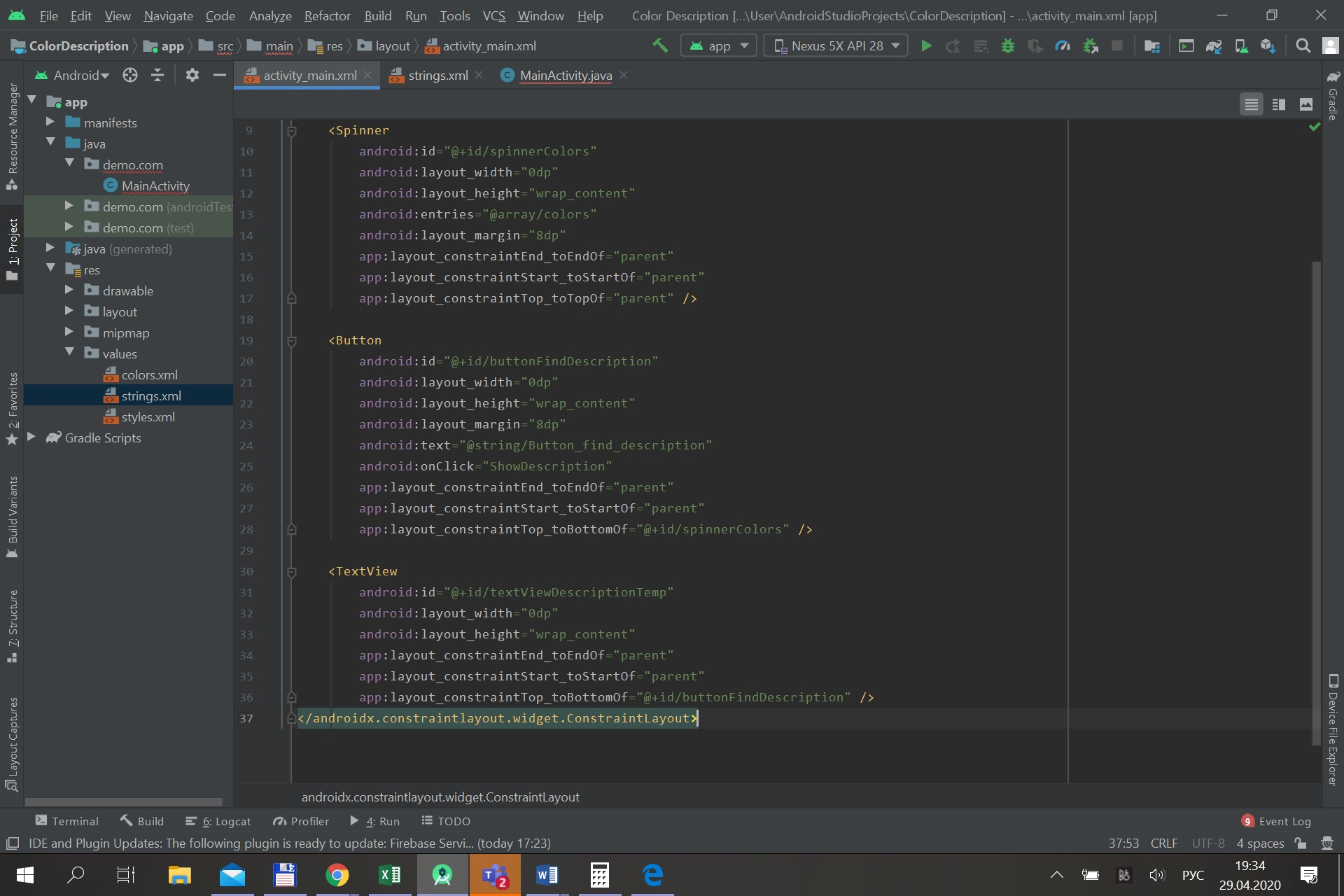Open Windows Start menu
The image size is (1344, 896).
pyautogui.click(x=24, y=875)
